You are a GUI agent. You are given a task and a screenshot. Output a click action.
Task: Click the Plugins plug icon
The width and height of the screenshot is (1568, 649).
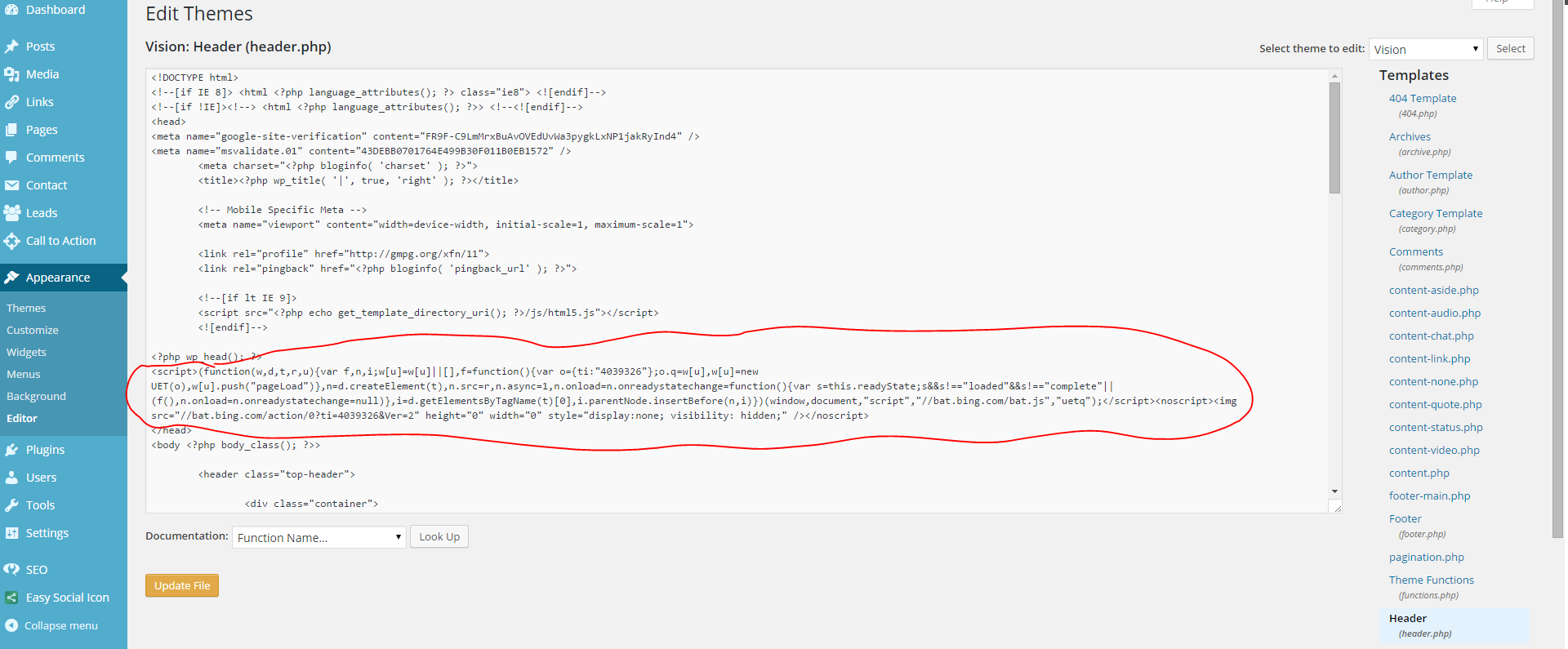(x=11, y=450)
